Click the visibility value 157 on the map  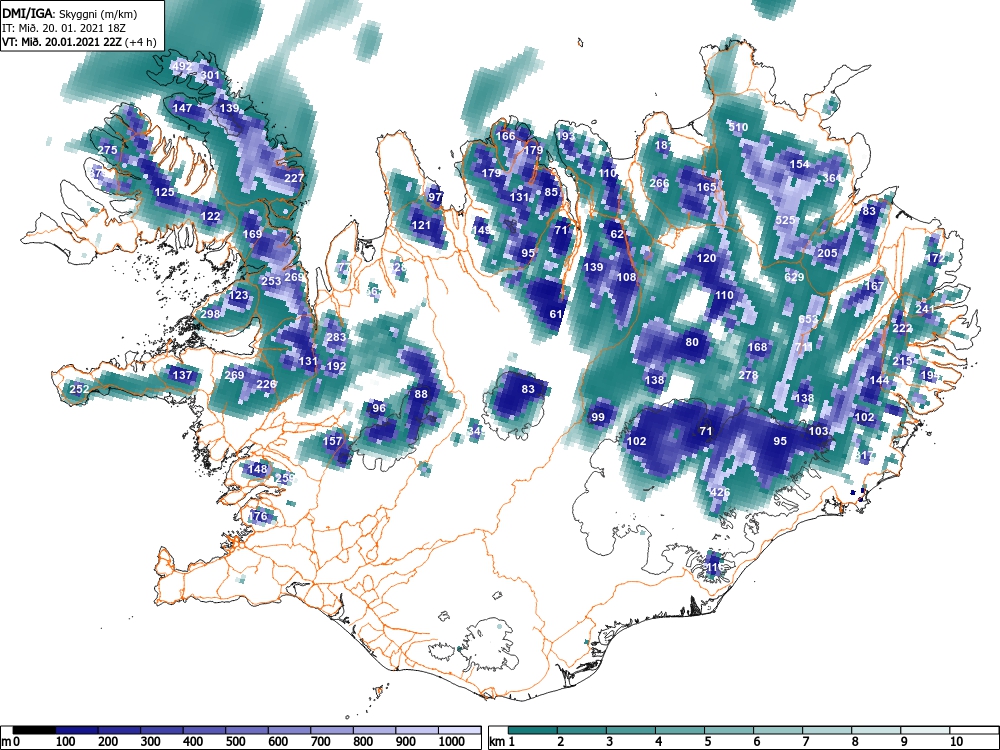coord(332,441)
